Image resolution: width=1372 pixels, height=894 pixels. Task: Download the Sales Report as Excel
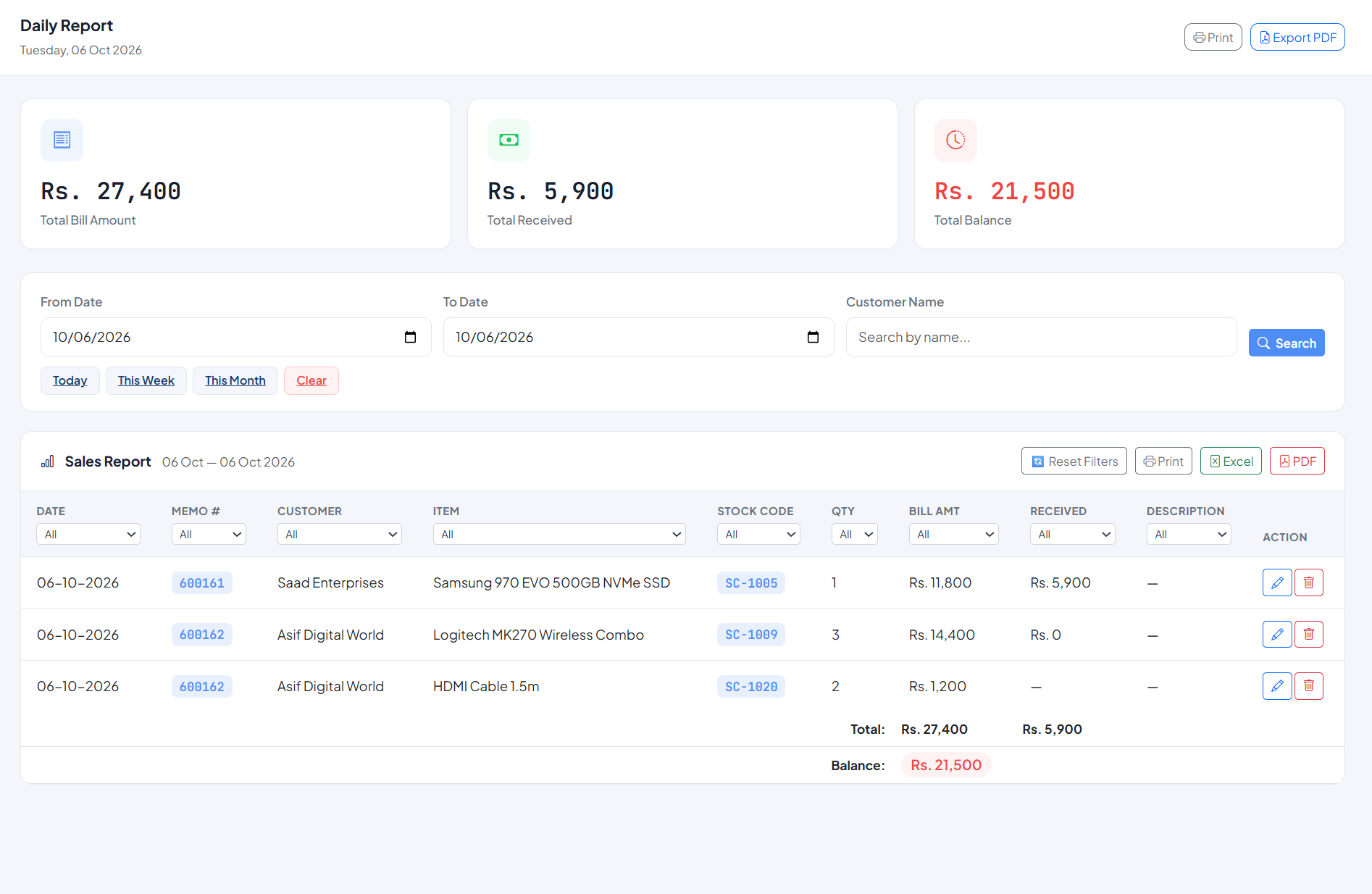coord(1231,461)
